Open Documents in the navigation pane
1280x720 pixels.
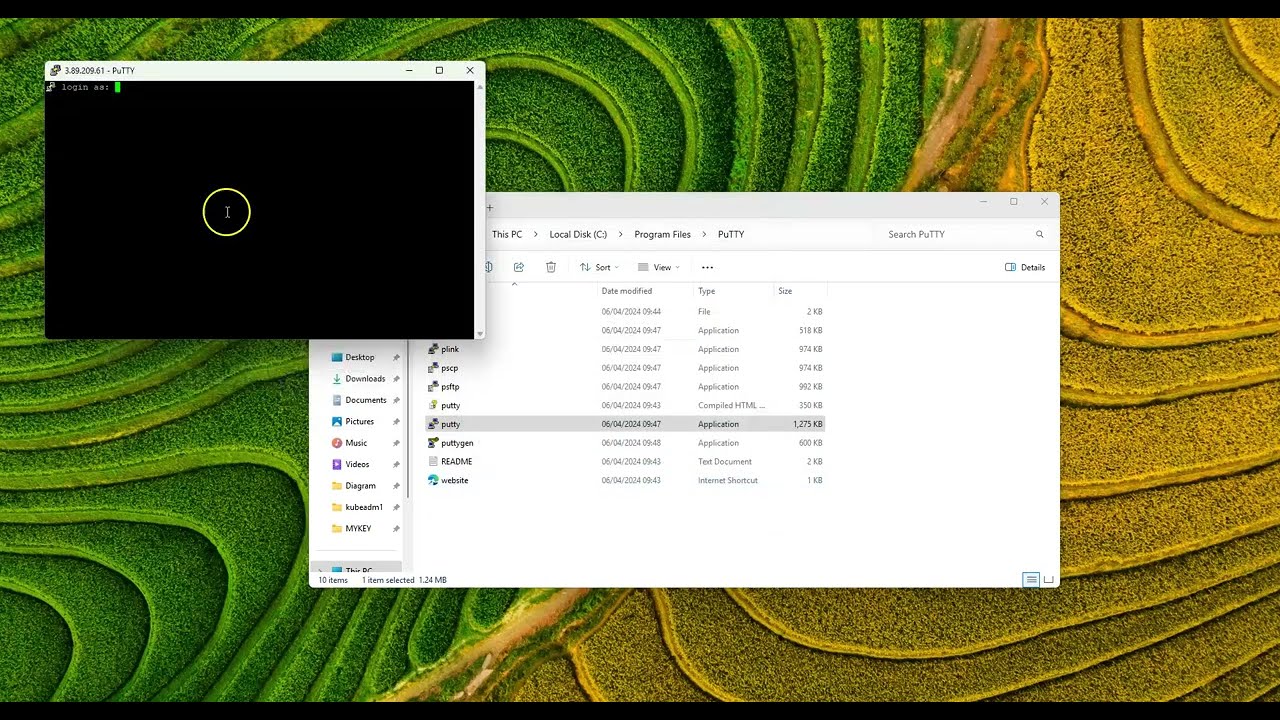coord(365,400)
